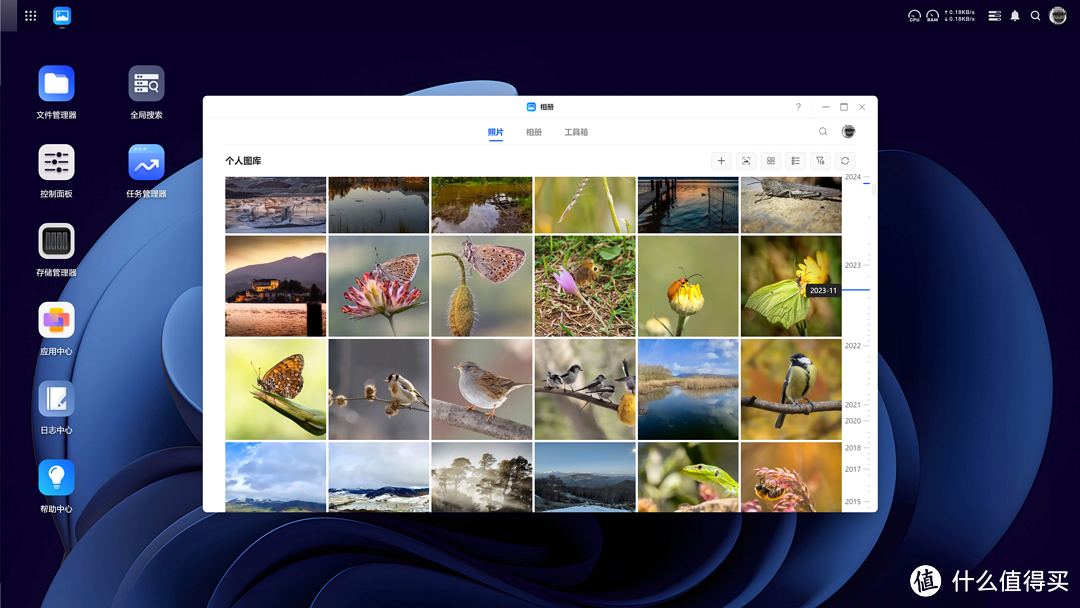Check the CPU usage indicator in top bar
Screen dimensions: 1080x608
tap(914, 16)
